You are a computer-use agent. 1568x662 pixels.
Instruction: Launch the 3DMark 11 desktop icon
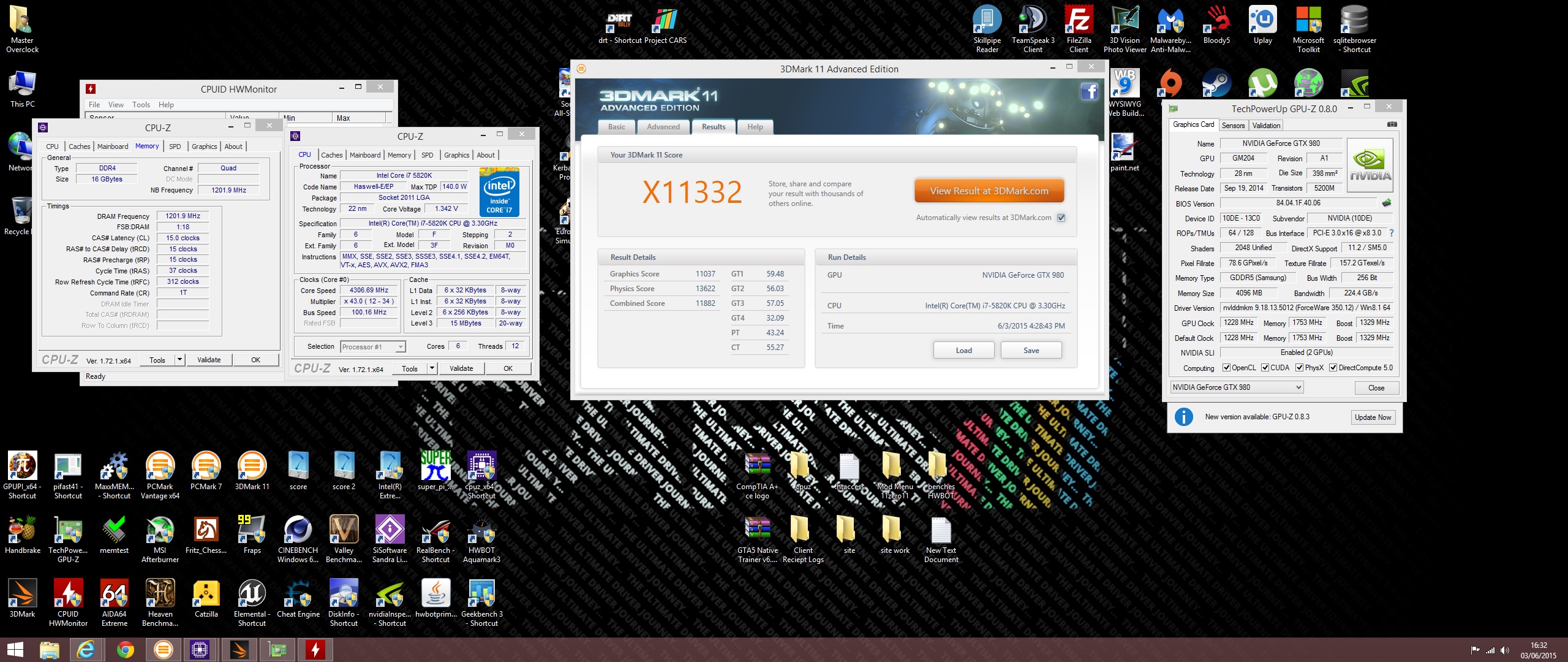click(252, 471)
